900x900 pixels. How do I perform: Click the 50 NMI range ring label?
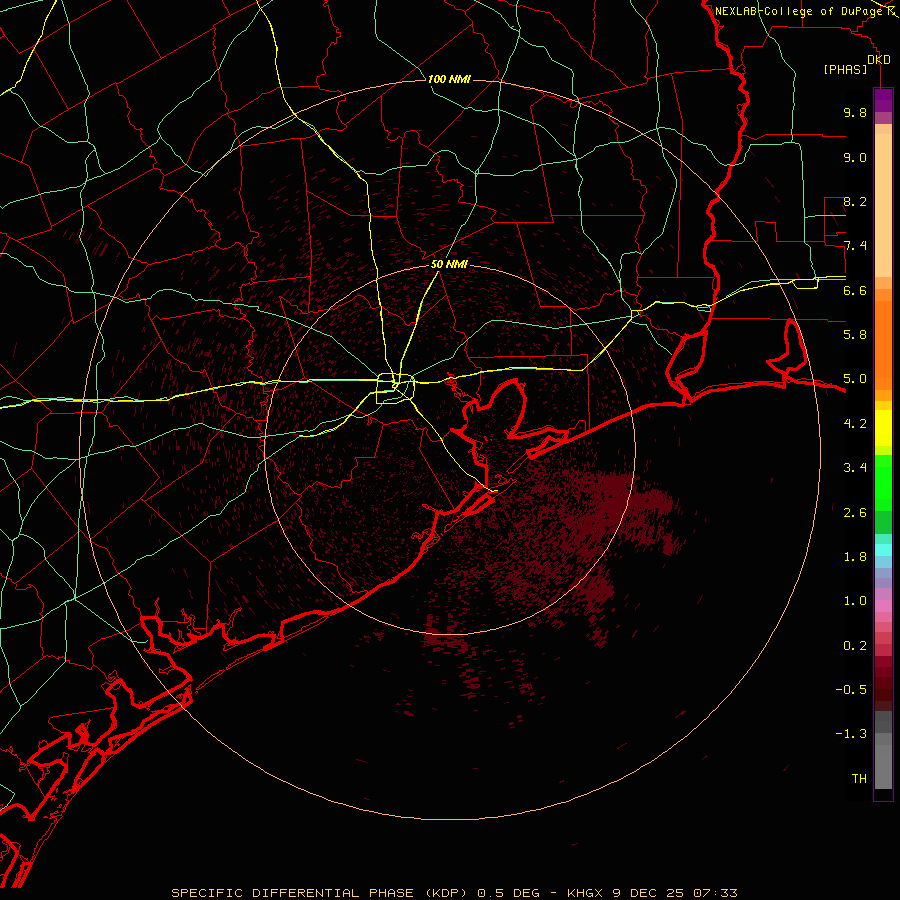click(449, 265)
